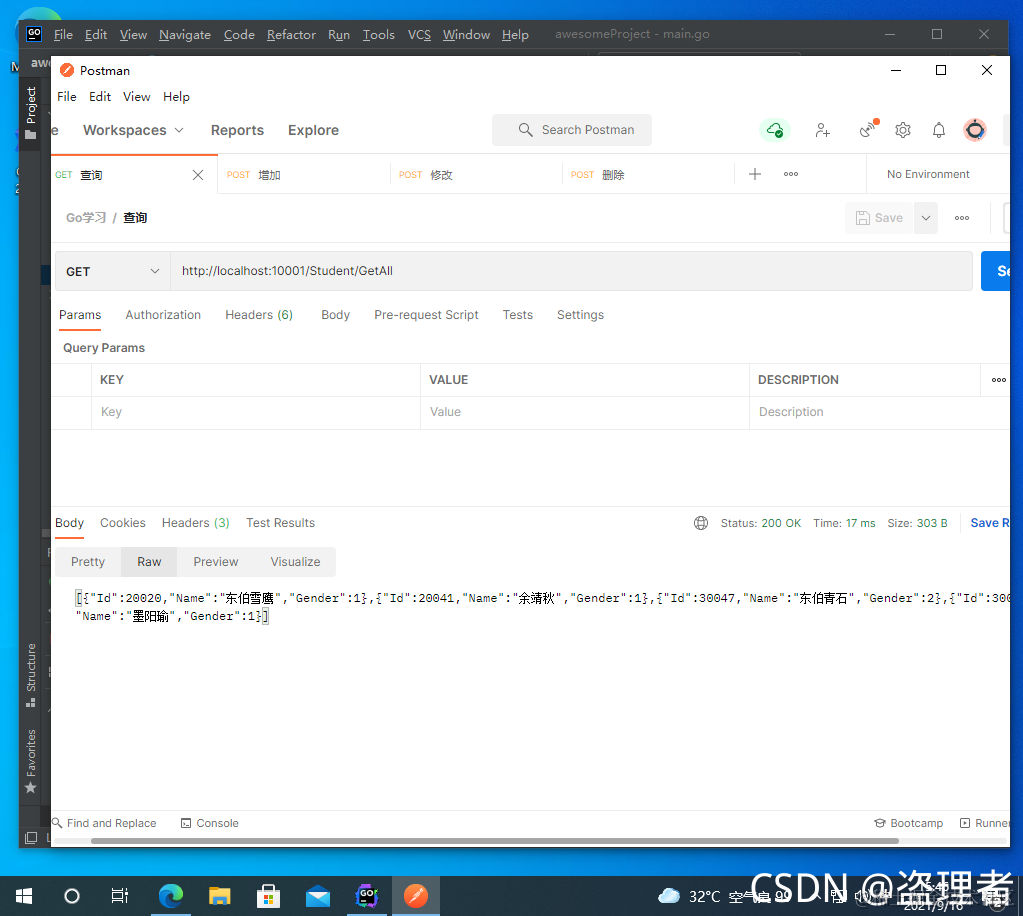Switch response view to Pretty
Screen dimensions: 1023x916
(88, 562)
